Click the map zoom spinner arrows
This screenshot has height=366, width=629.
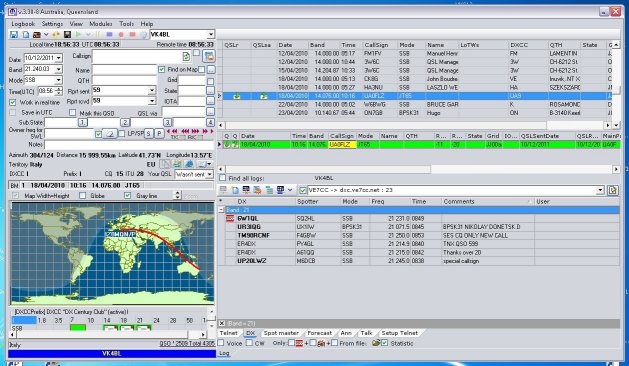tap(178, 195)
